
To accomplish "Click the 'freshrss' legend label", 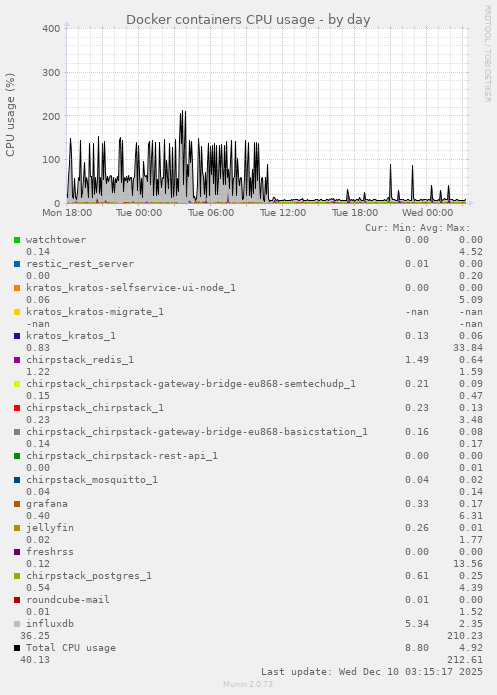I will click(50, 551).
